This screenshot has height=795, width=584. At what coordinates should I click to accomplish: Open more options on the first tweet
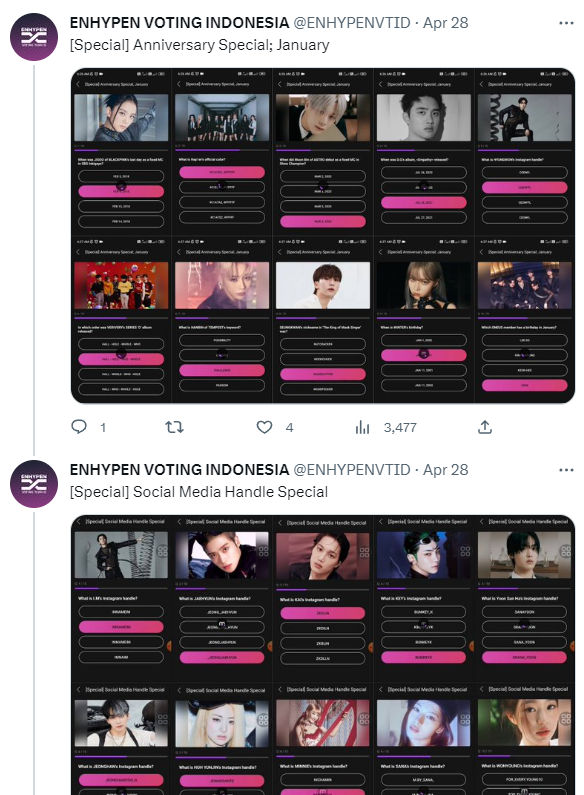point(566,23)
